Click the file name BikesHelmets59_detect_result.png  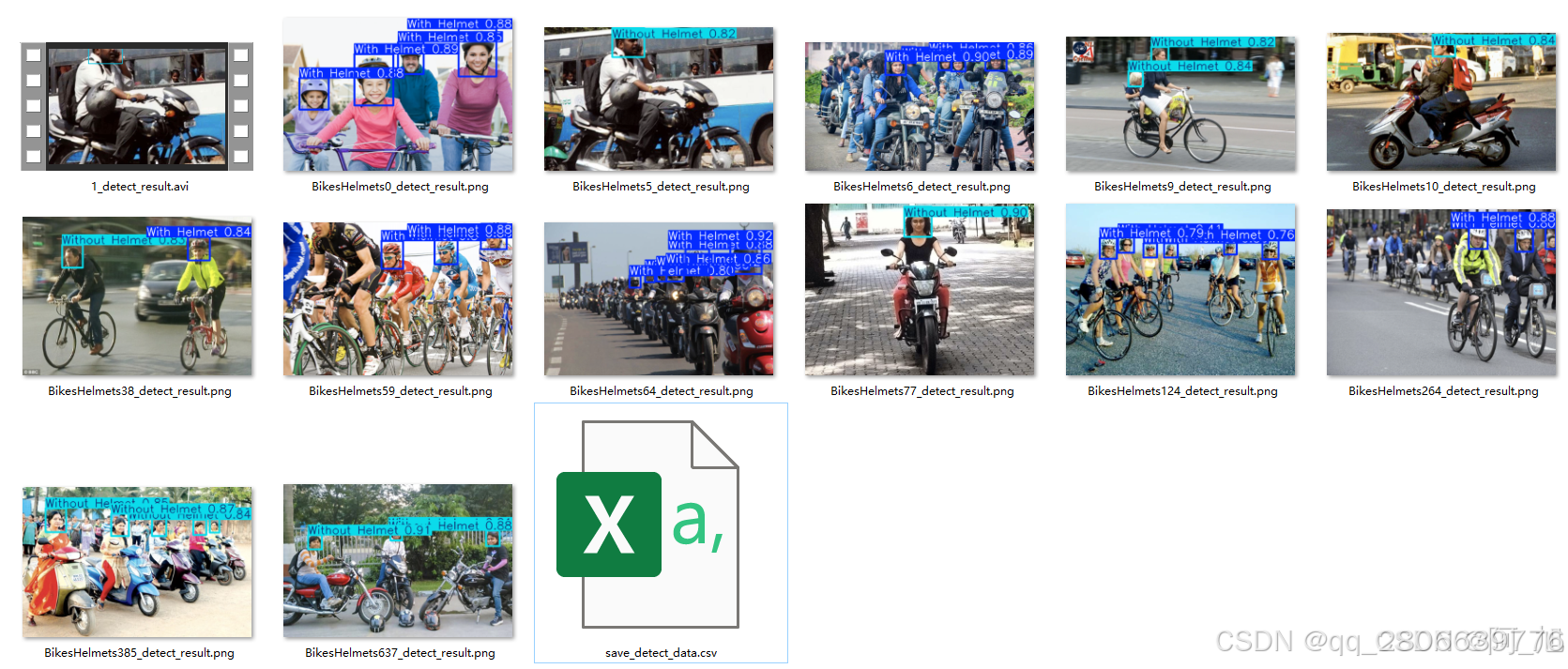(x=401, y=391)
